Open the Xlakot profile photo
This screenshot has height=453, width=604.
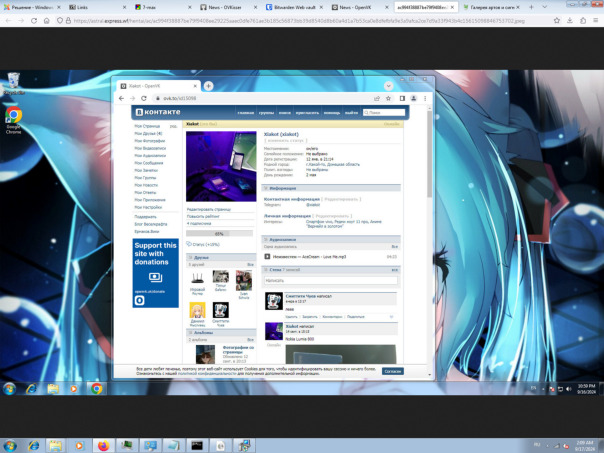[x=221, y=167]
